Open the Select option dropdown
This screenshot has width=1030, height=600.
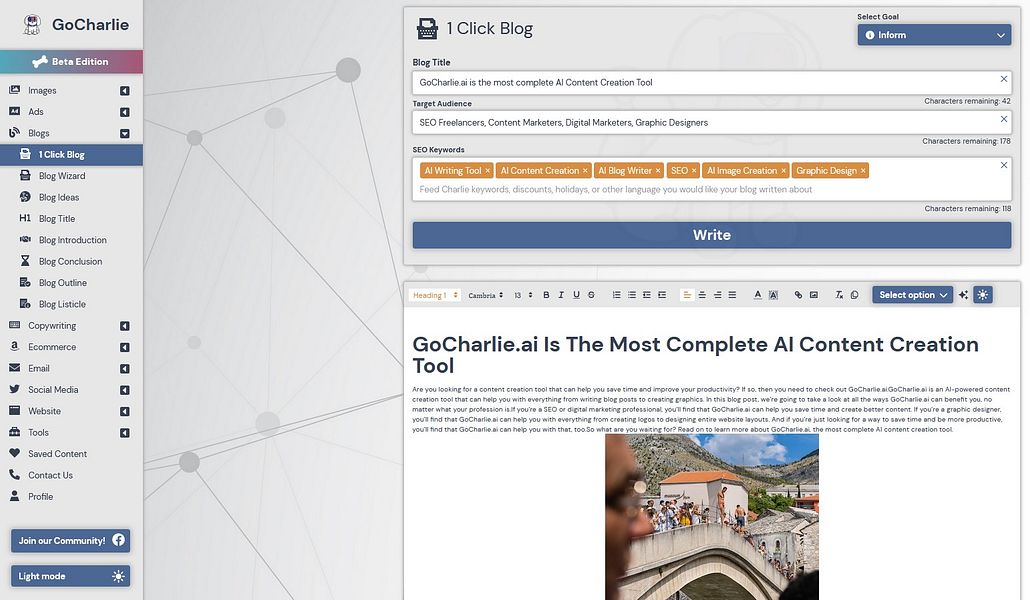tap(912, 295)
